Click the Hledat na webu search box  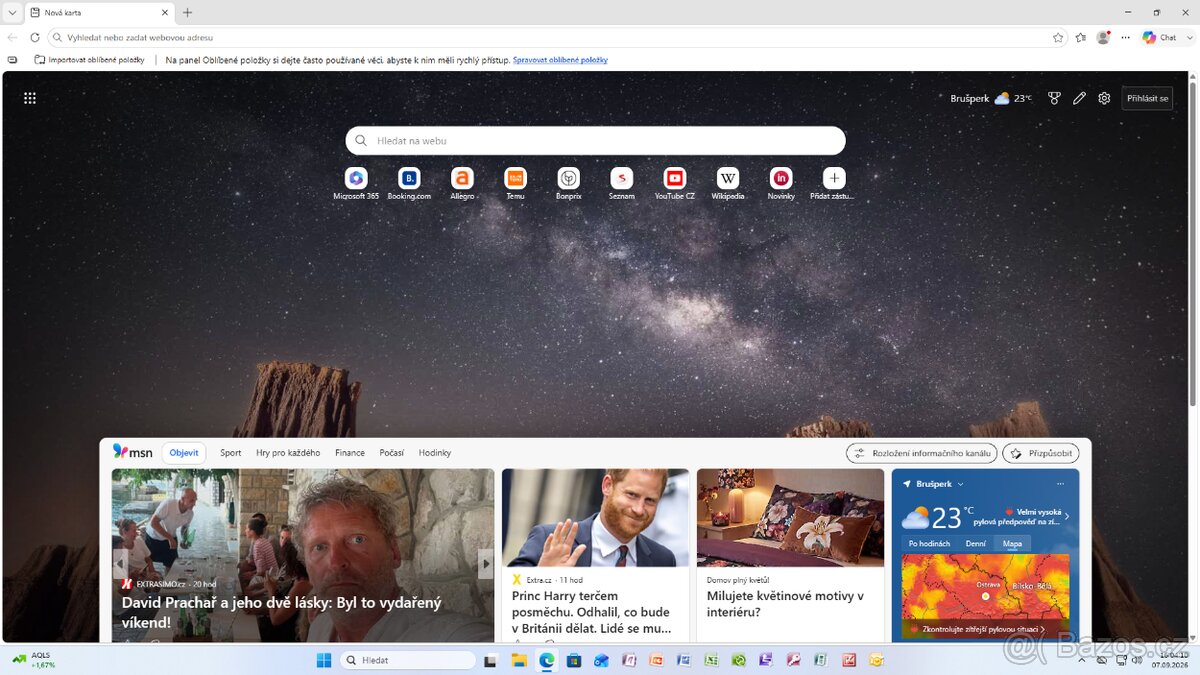pyautogui.click(x=595, y=141)
